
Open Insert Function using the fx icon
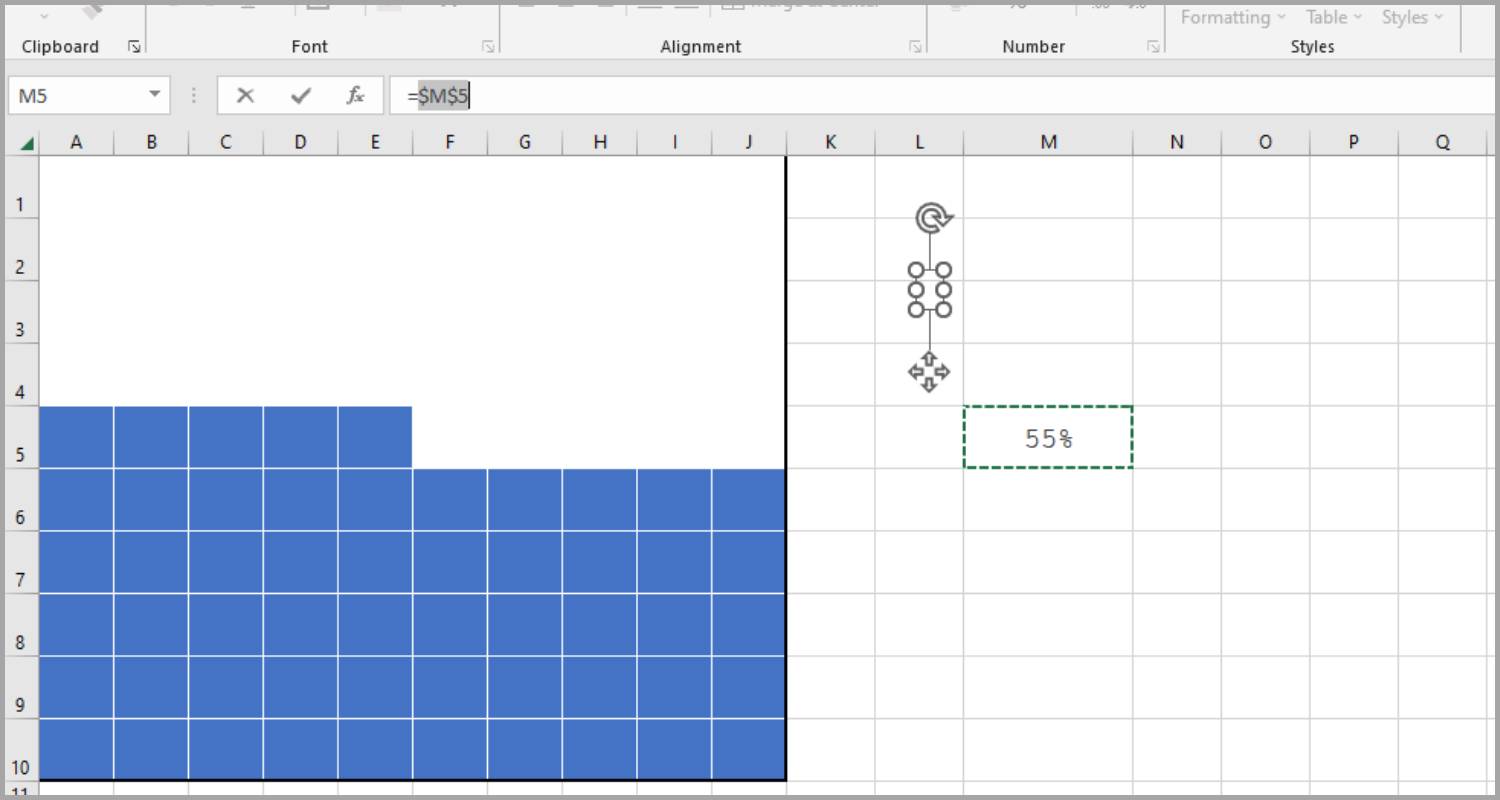356,95
